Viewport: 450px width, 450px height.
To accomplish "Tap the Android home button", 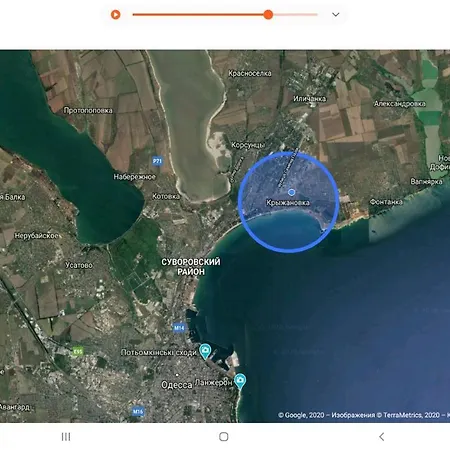I will [x=224, y=437].
